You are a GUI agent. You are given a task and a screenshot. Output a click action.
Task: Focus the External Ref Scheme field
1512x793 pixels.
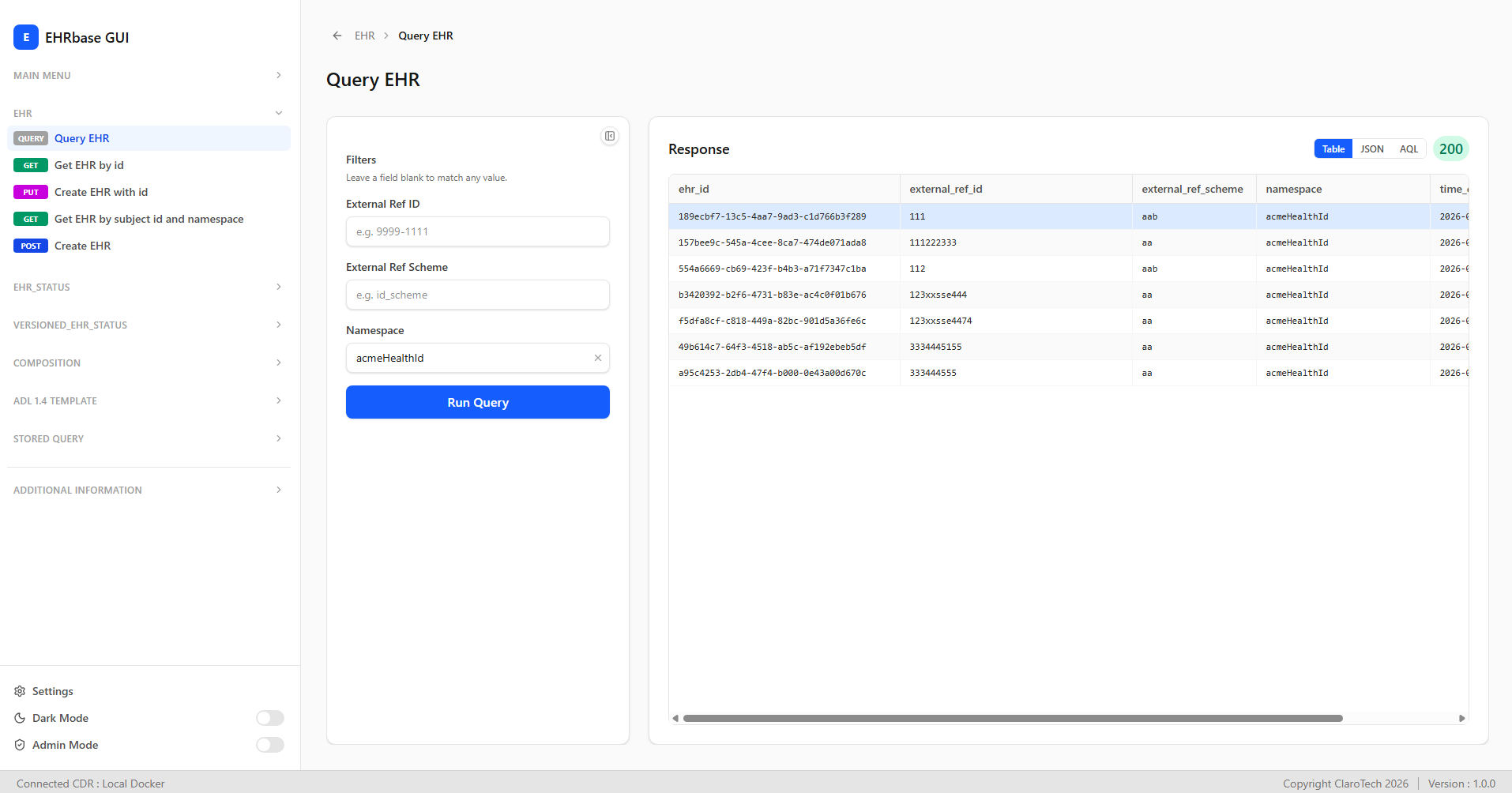coord(478,295)
